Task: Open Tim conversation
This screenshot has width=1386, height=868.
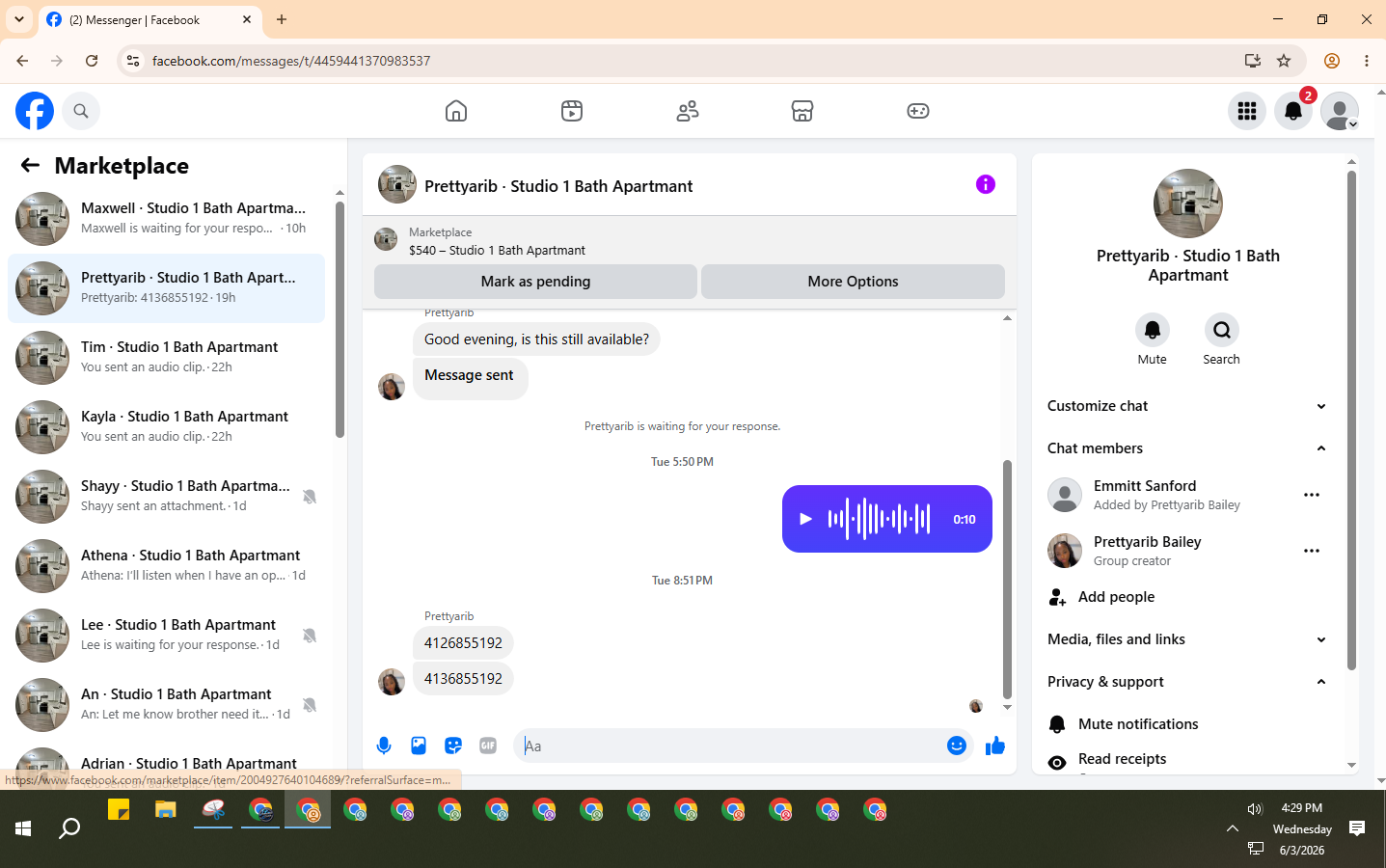Action: [167, 358]
